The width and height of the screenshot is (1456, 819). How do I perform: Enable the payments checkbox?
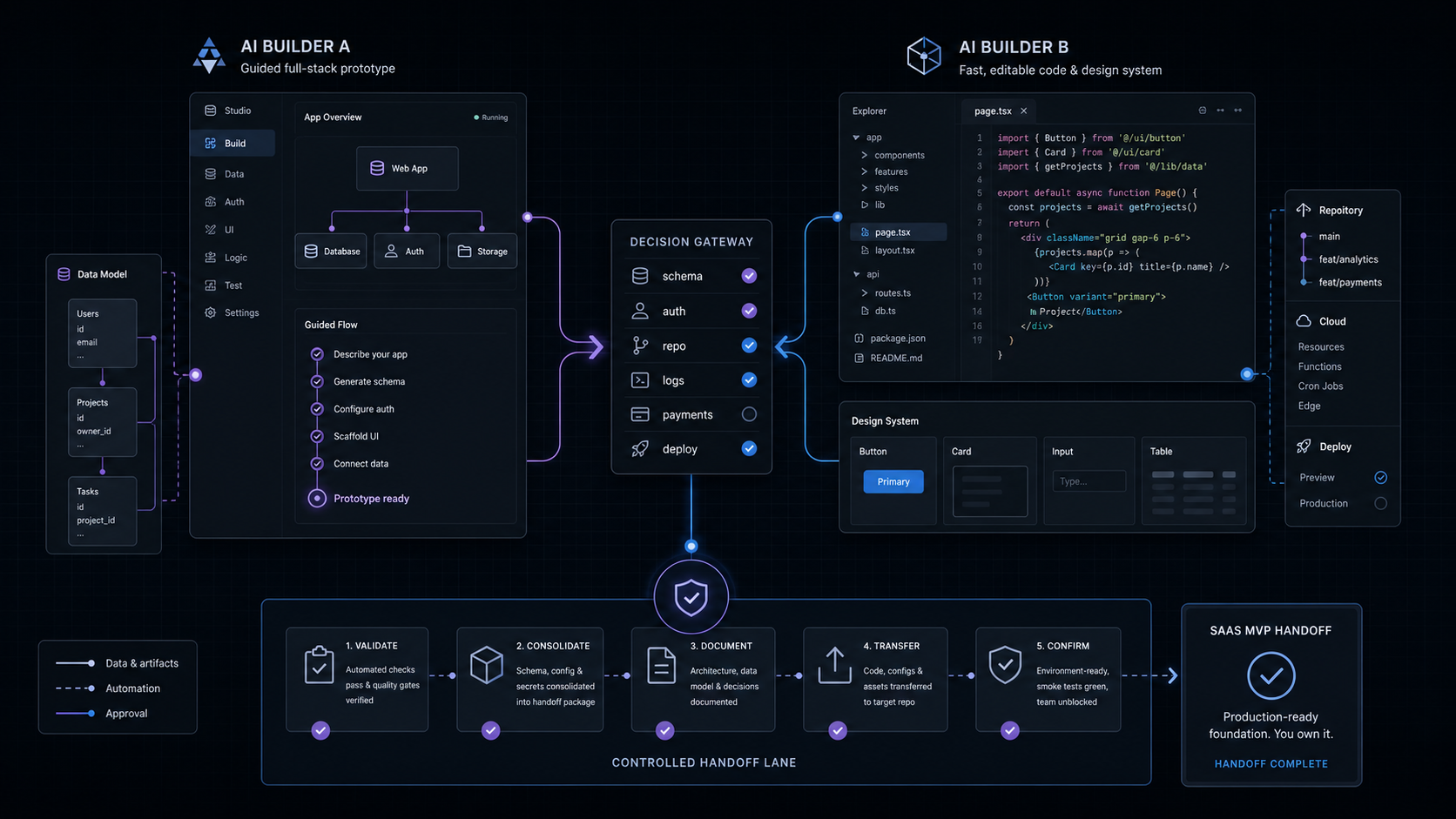click(749, 414)
